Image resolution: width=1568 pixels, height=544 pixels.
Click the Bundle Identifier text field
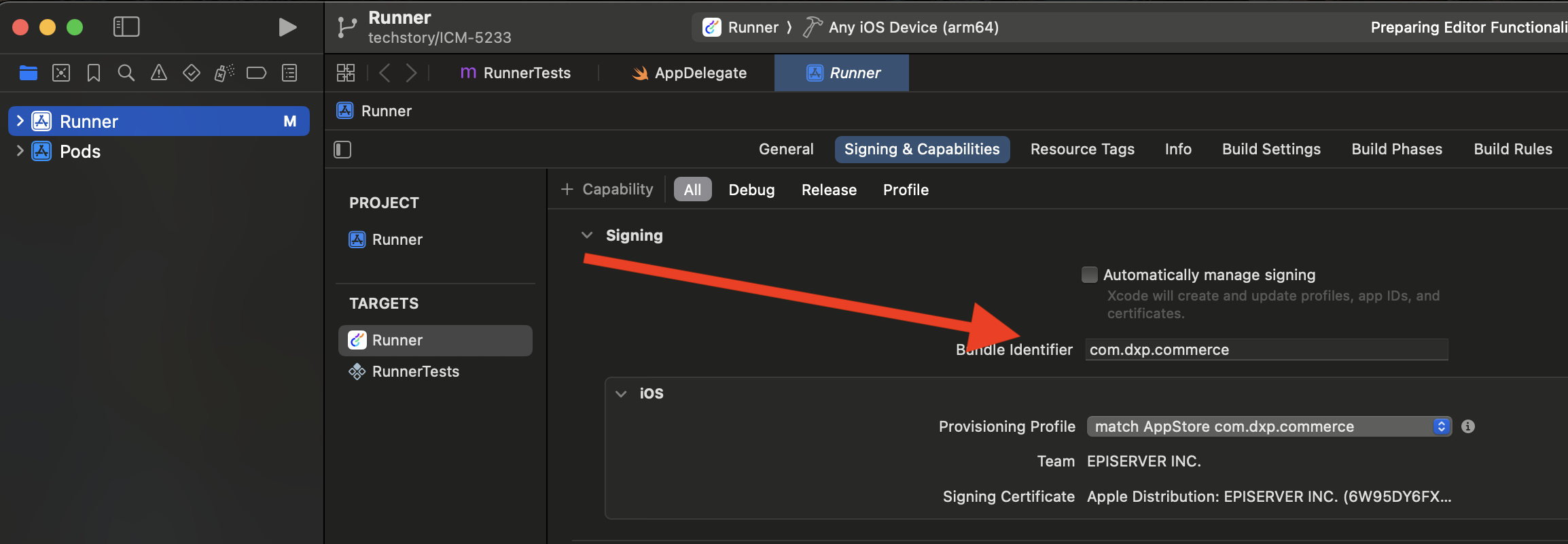click(x=1266, y=350)
